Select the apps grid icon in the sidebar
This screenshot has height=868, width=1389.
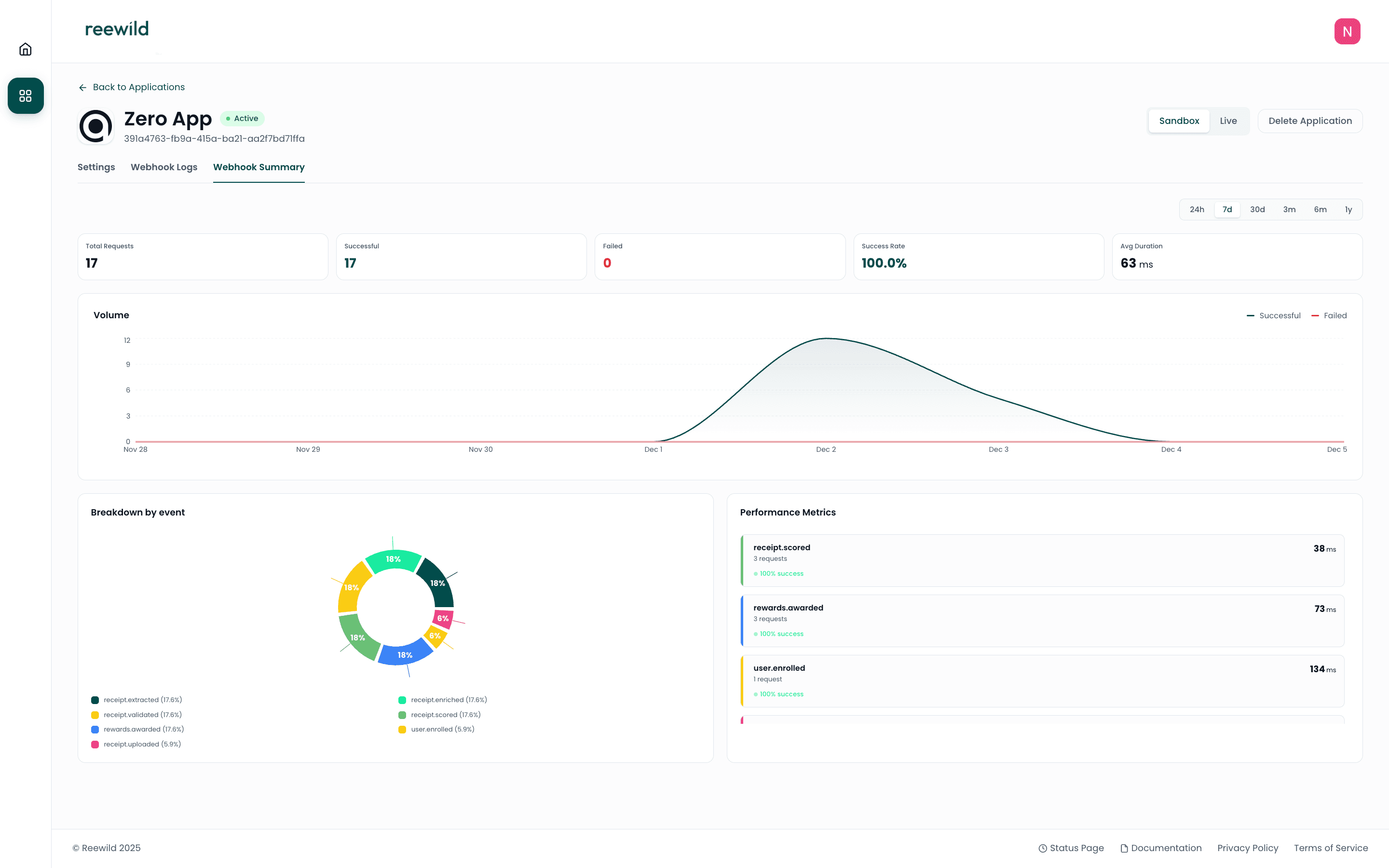[x=25, y=96]
